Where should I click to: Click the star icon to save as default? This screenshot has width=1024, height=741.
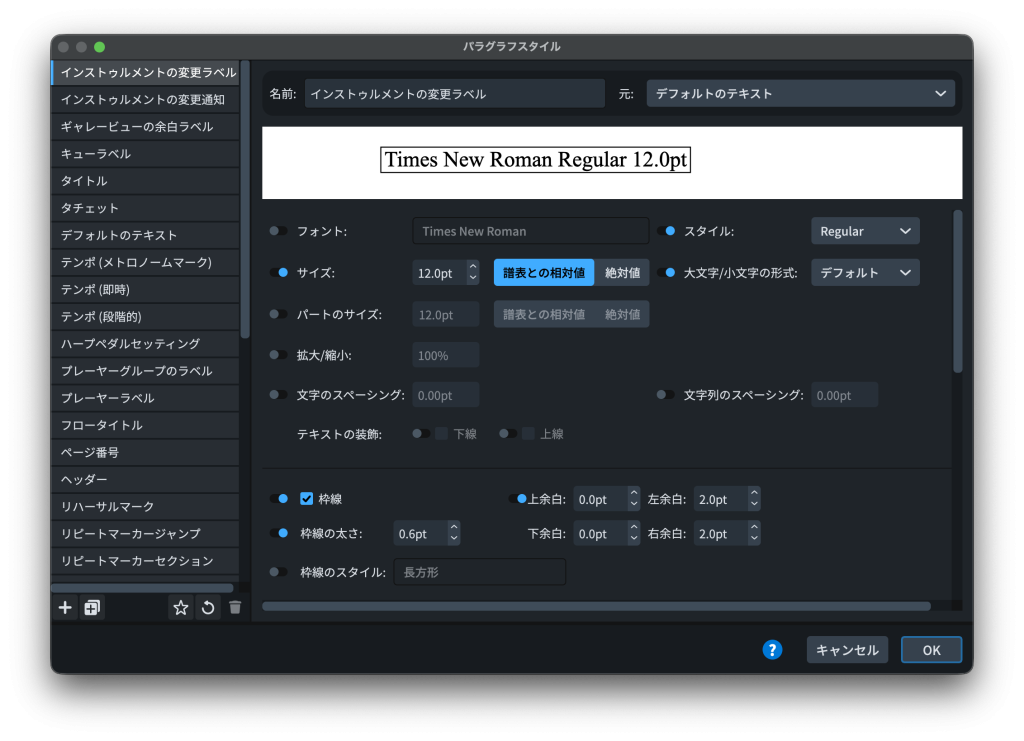[180, 607]
